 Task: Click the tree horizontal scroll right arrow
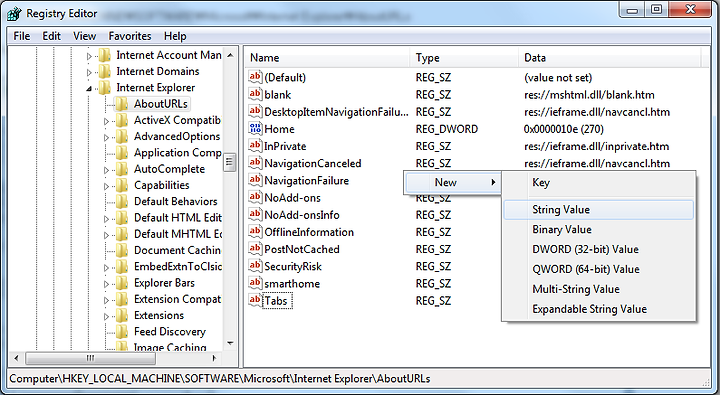214,358
